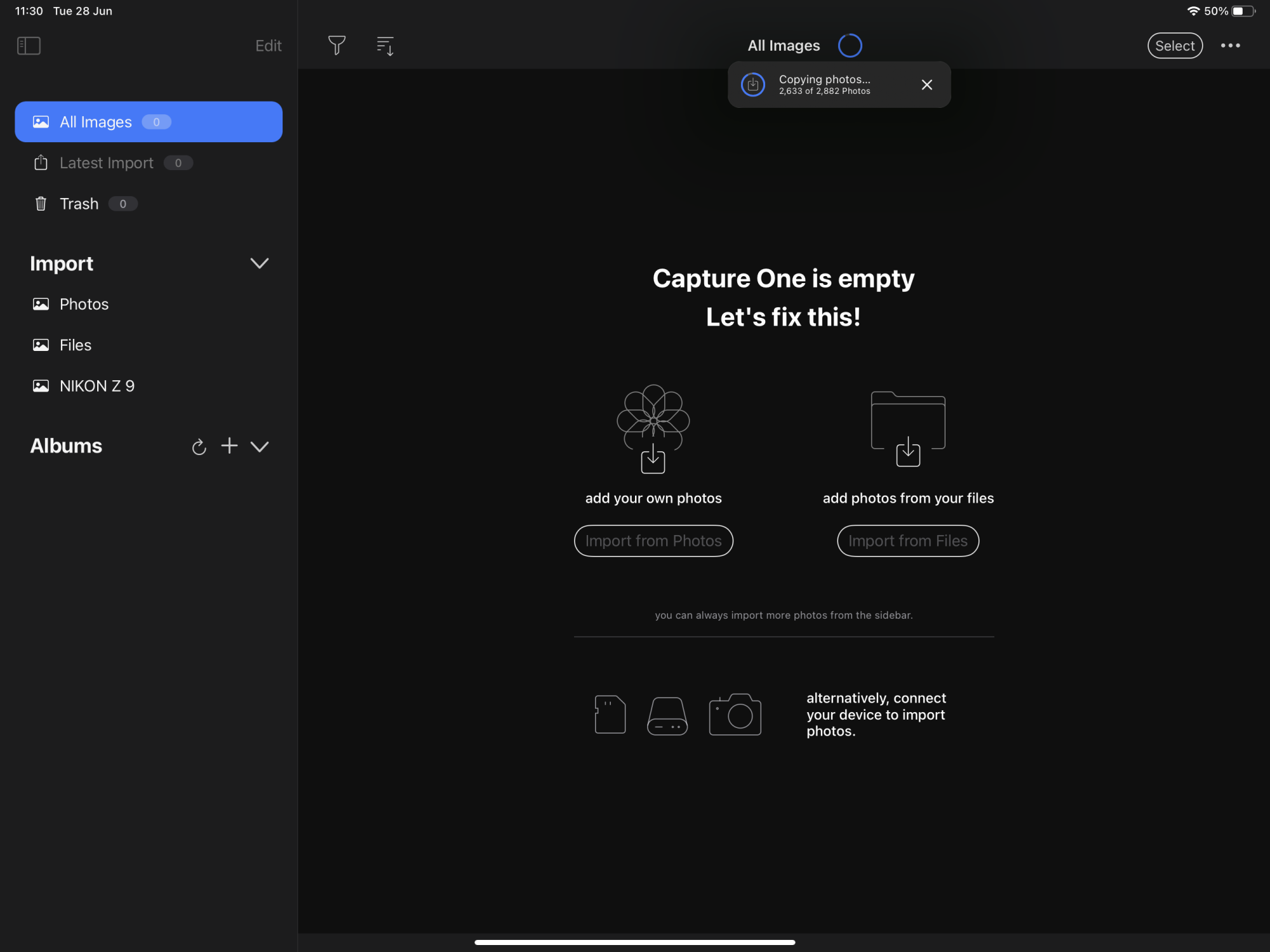This screenshot has height=952, width=1270.
Task: Click the blue import progress ring
Action: (x=850, y=46)
